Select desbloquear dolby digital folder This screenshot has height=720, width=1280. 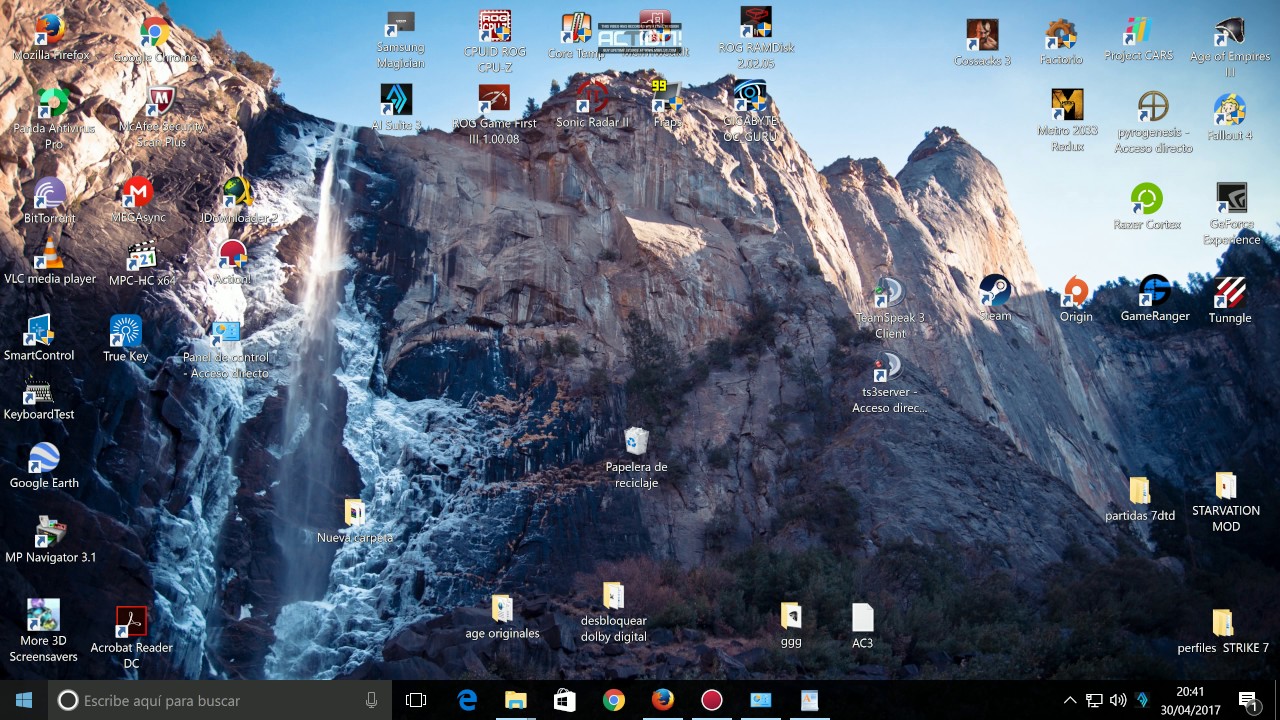(614, 613)
